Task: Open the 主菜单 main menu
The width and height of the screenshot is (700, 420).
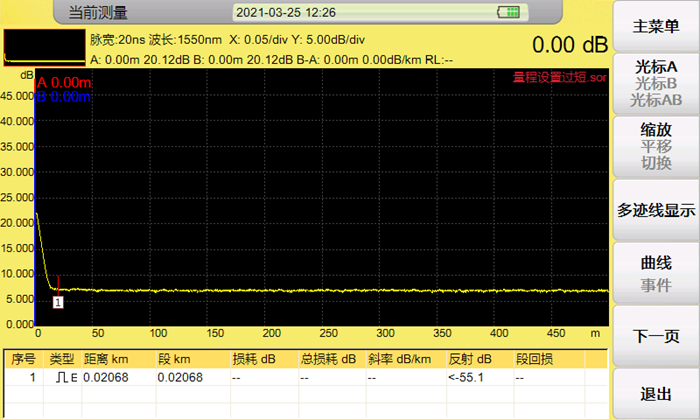Action: pyautogui.click(x=656, y=27)
